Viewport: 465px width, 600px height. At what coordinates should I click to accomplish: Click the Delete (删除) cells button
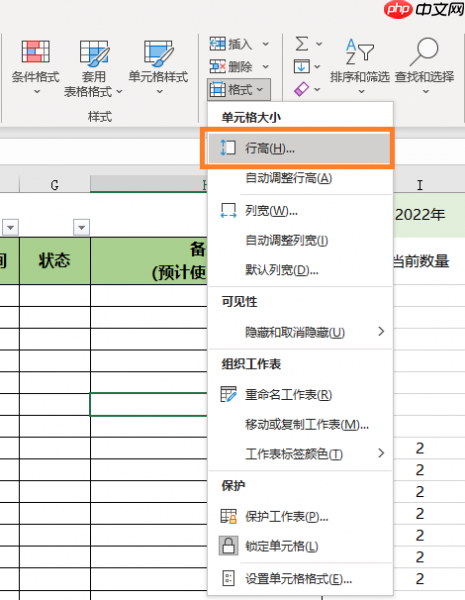(x=231, y=67)
